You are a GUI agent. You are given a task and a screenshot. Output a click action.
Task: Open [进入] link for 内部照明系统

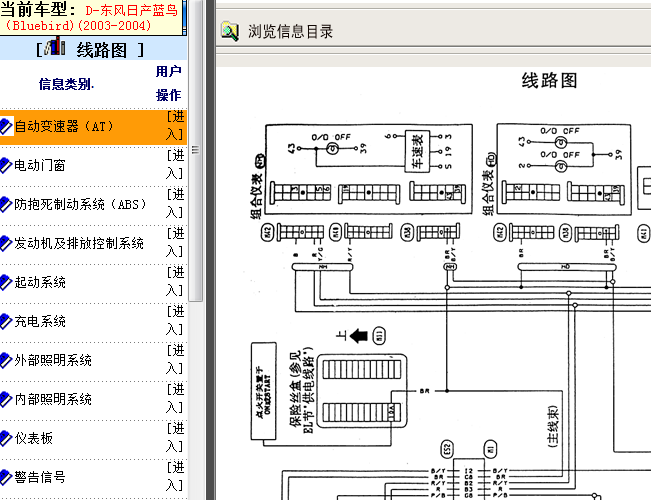click(x=175, y=399)
